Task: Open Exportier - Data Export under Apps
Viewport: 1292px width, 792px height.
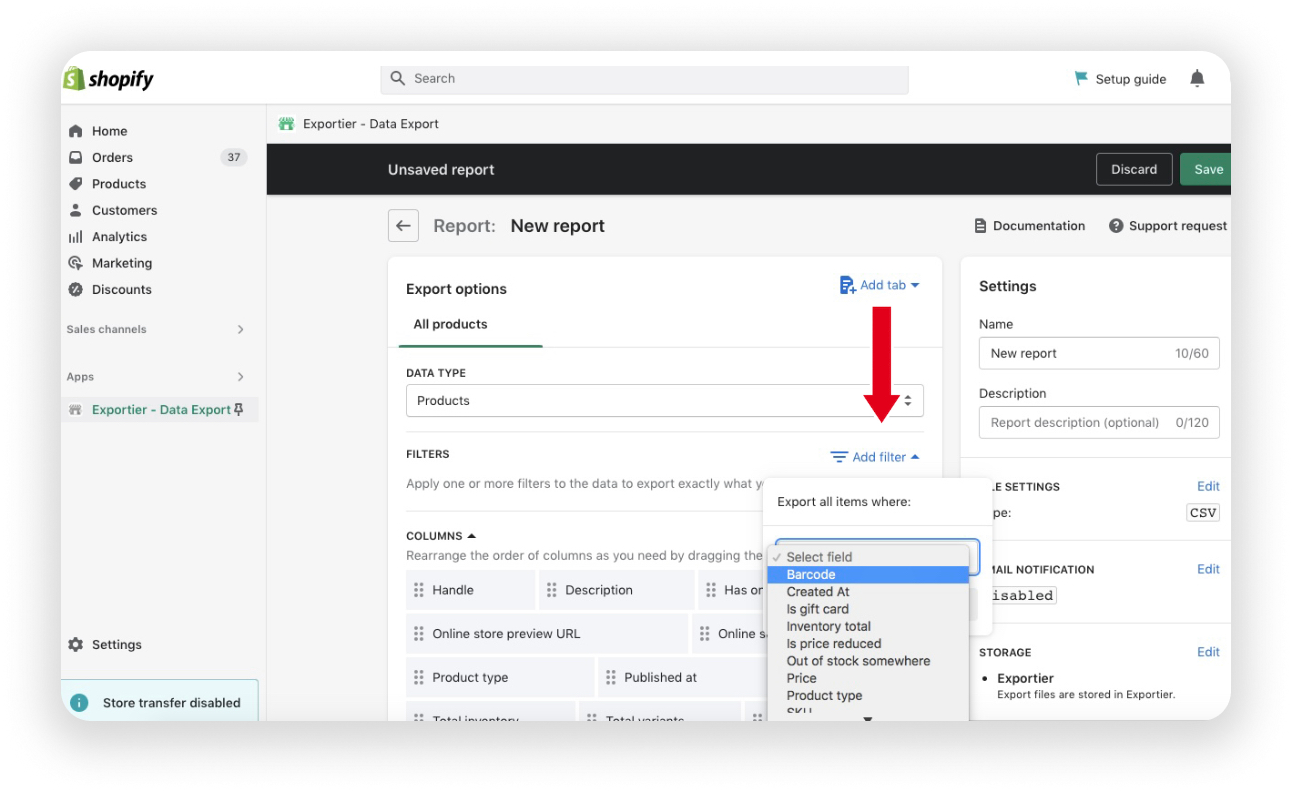Action: [x=160, y=409]
